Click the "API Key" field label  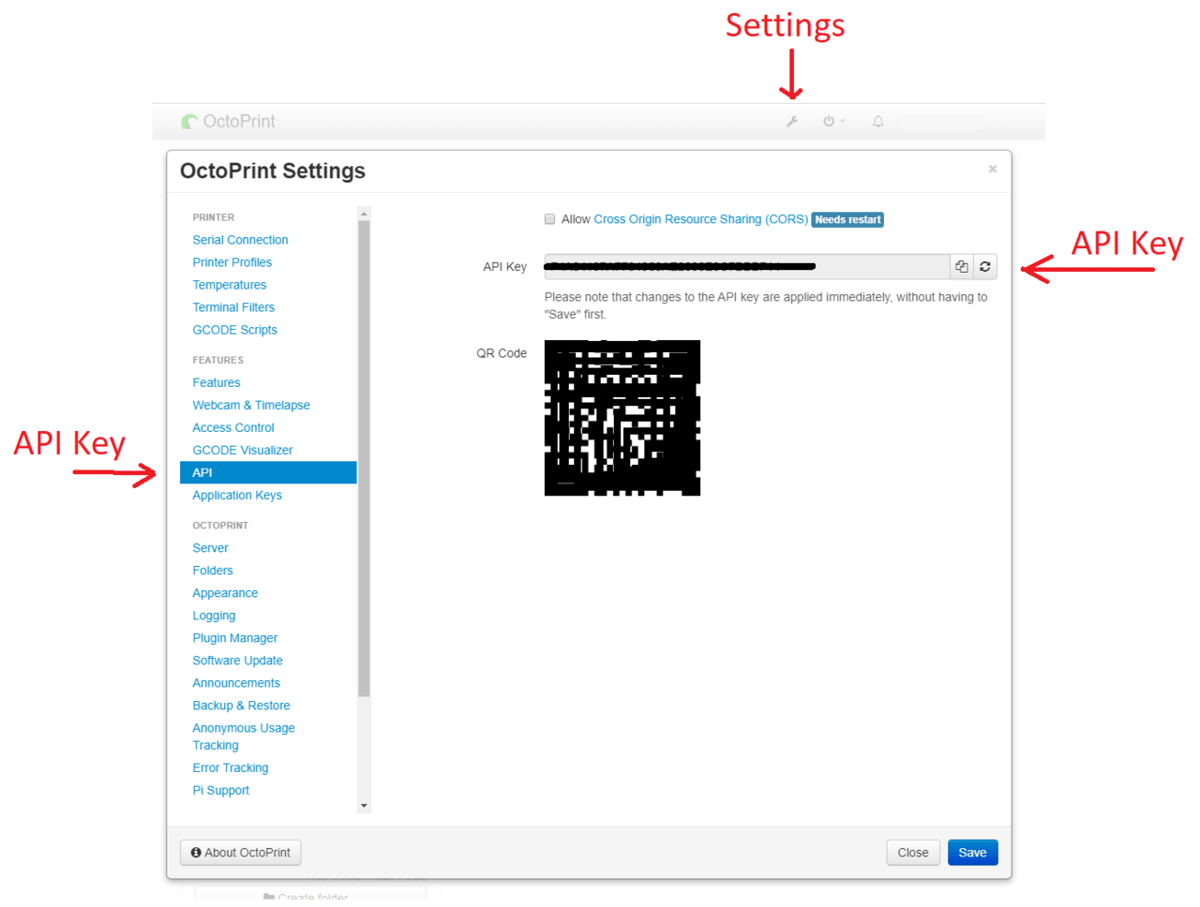pos(504,267)
